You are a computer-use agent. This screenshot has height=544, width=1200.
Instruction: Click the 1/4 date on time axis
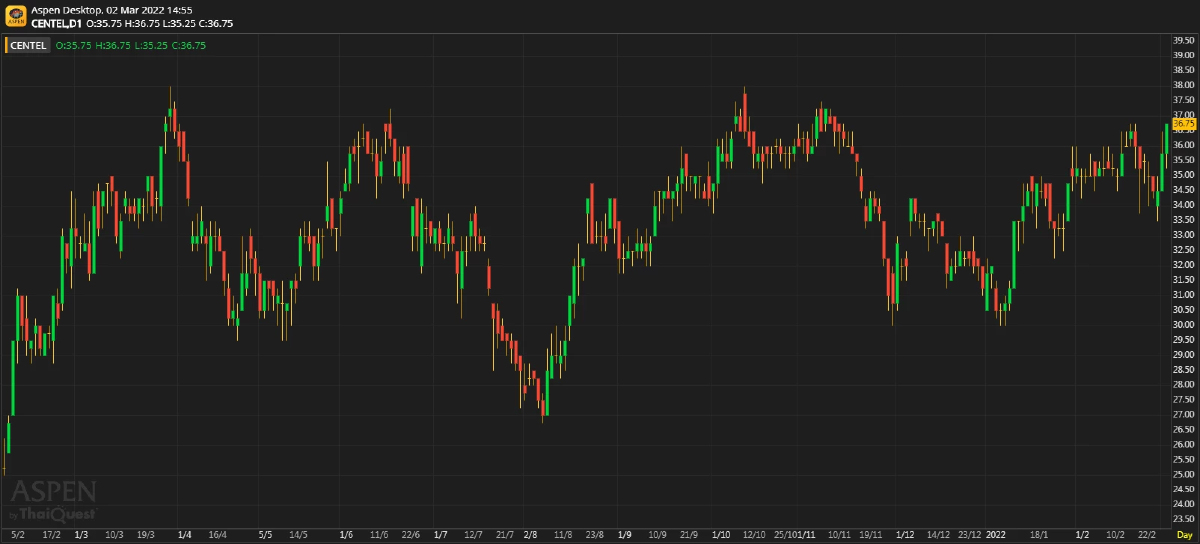pyautogui.click(x=184, y=535)
